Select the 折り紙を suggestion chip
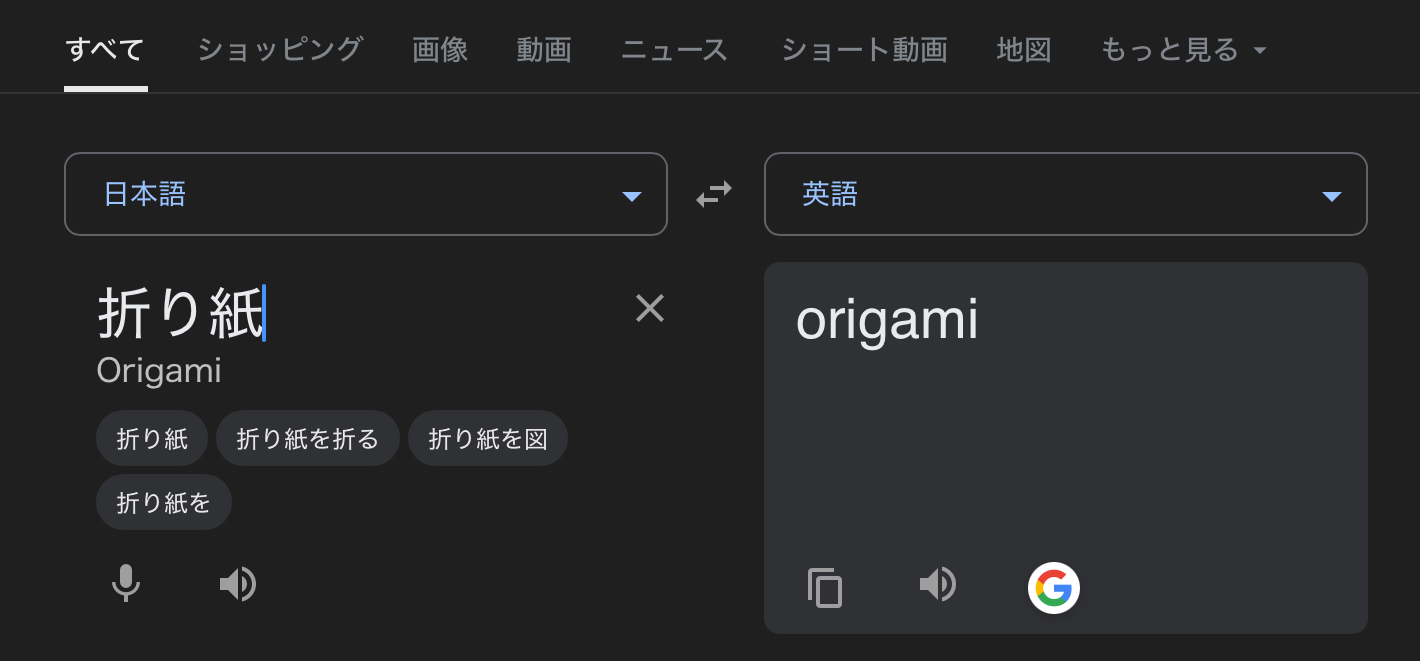 (164, 502)
